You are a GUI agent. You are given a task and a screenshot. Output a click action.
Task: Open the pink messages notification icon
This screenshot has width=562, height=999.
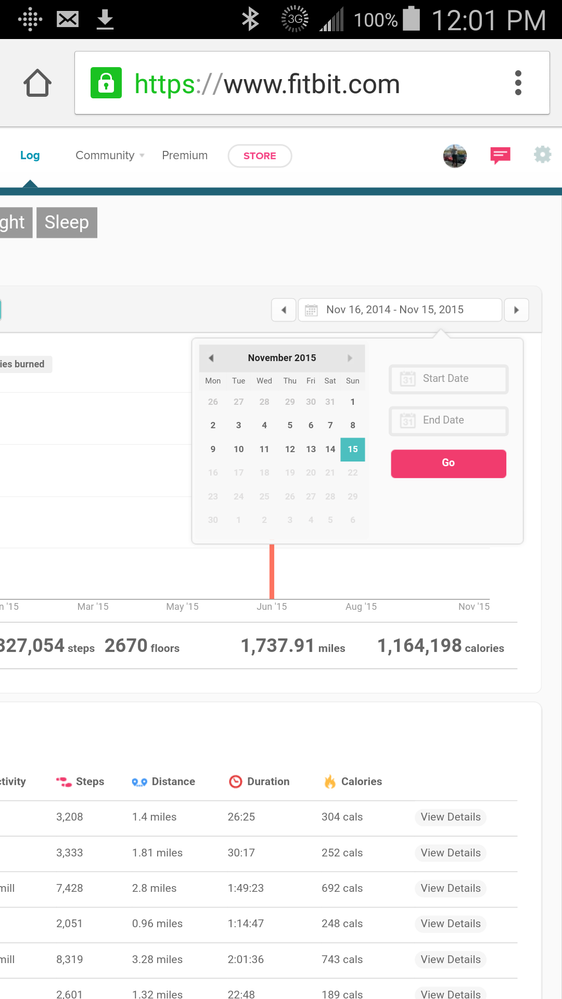coord(500,155)
